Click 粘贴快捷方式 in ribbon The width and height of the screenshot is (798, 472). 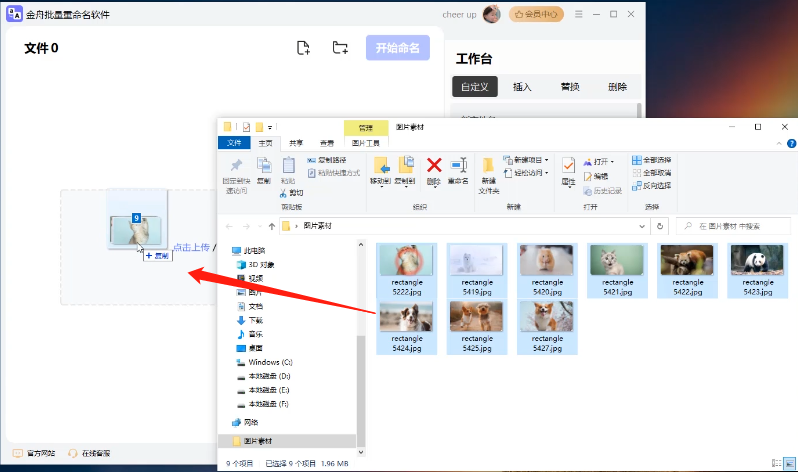pos(334,173)
